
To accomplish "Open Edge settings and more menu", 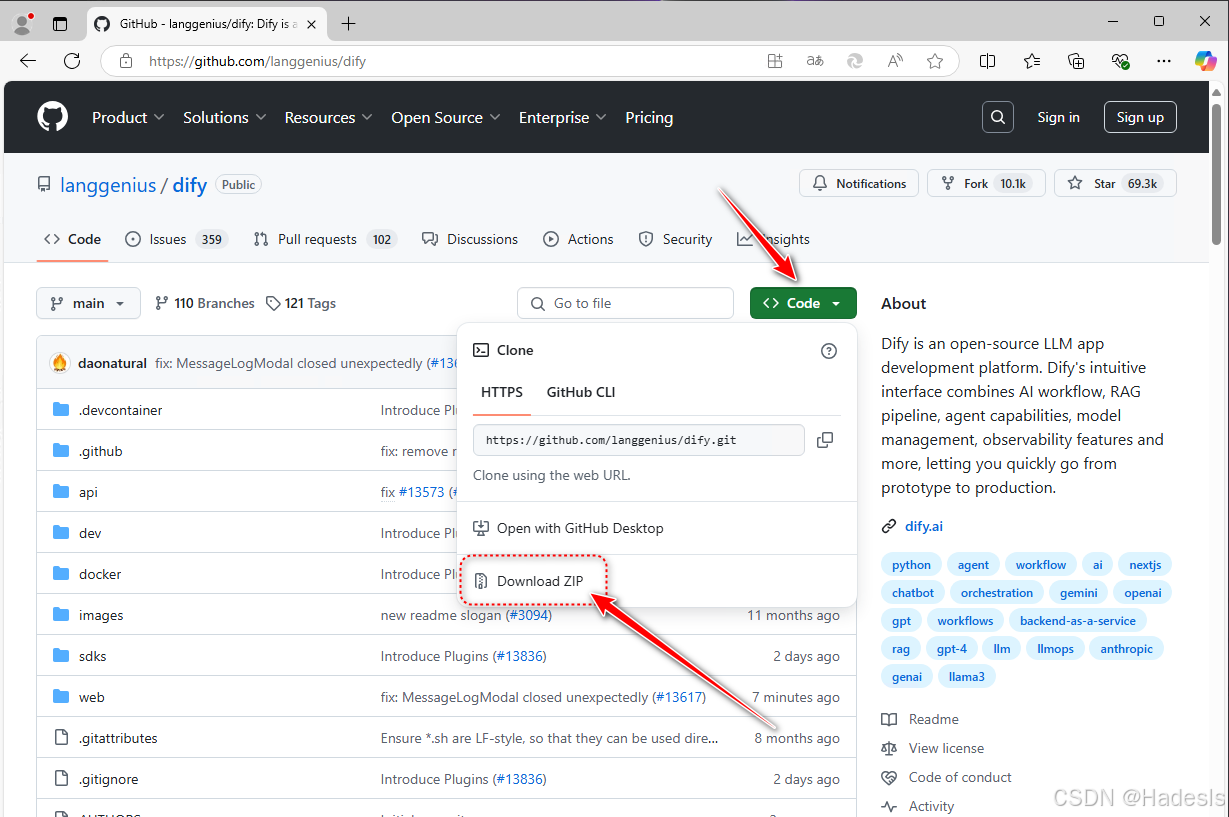I will point(1164,61).
